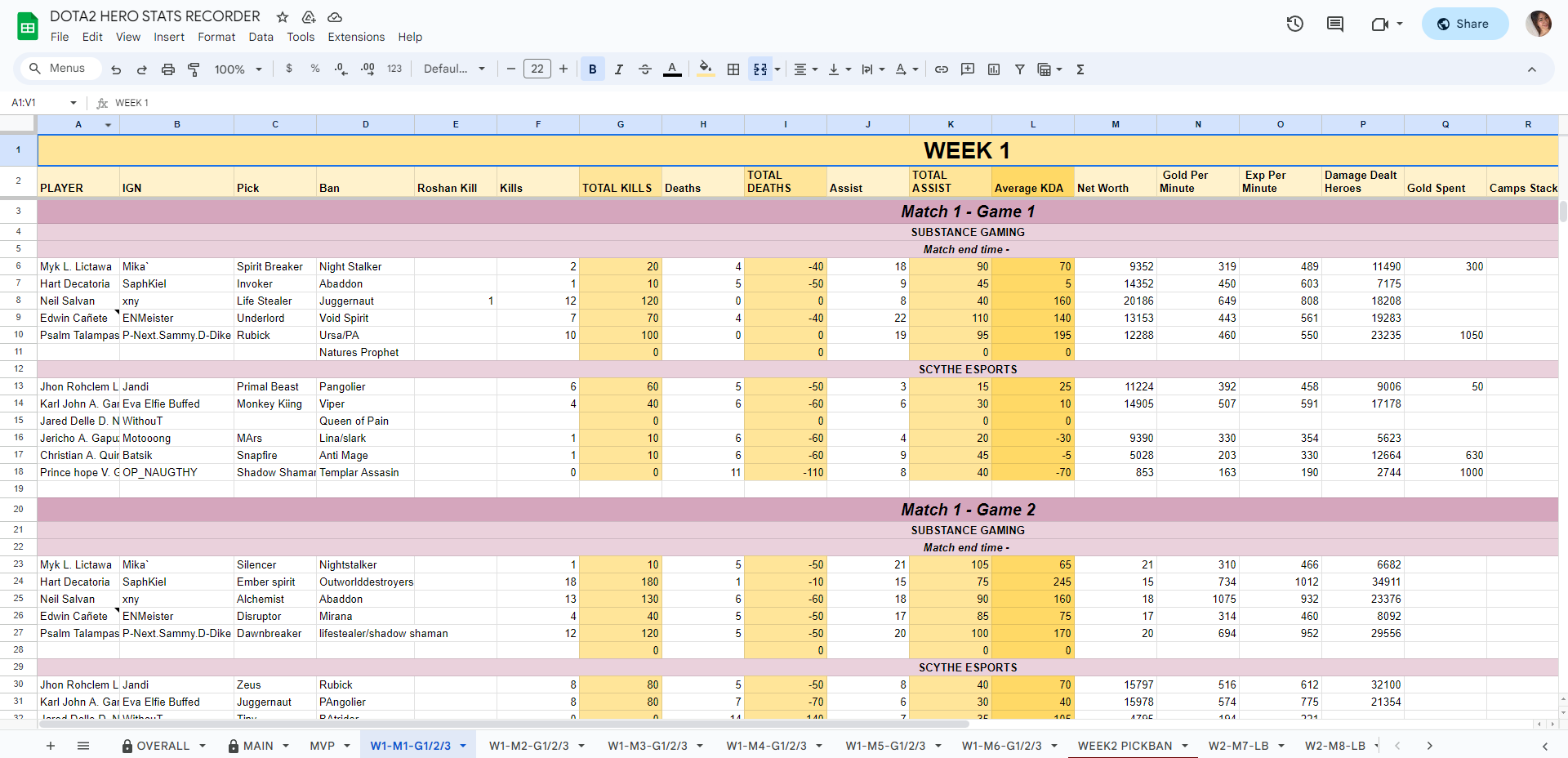Decrease font size with minus button
The image size is (1568, 758).
(x=511, y=69)
